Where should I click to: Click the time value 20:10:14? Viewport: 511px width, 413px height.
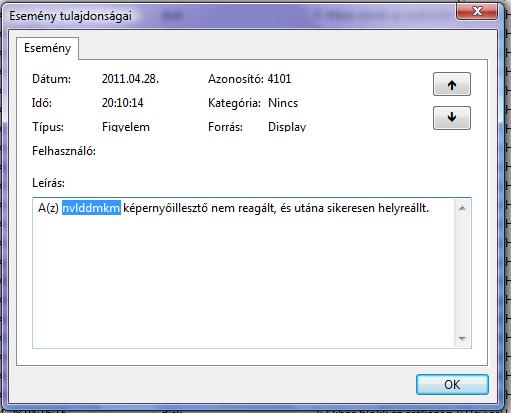point(123,103)
